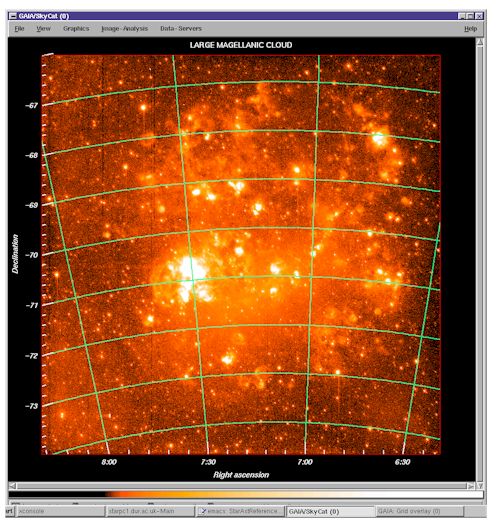The height and width of the screenshot is (531, 503).
Task: Switch to emacs StarActReference taskbar window
Action: (240, 511)
